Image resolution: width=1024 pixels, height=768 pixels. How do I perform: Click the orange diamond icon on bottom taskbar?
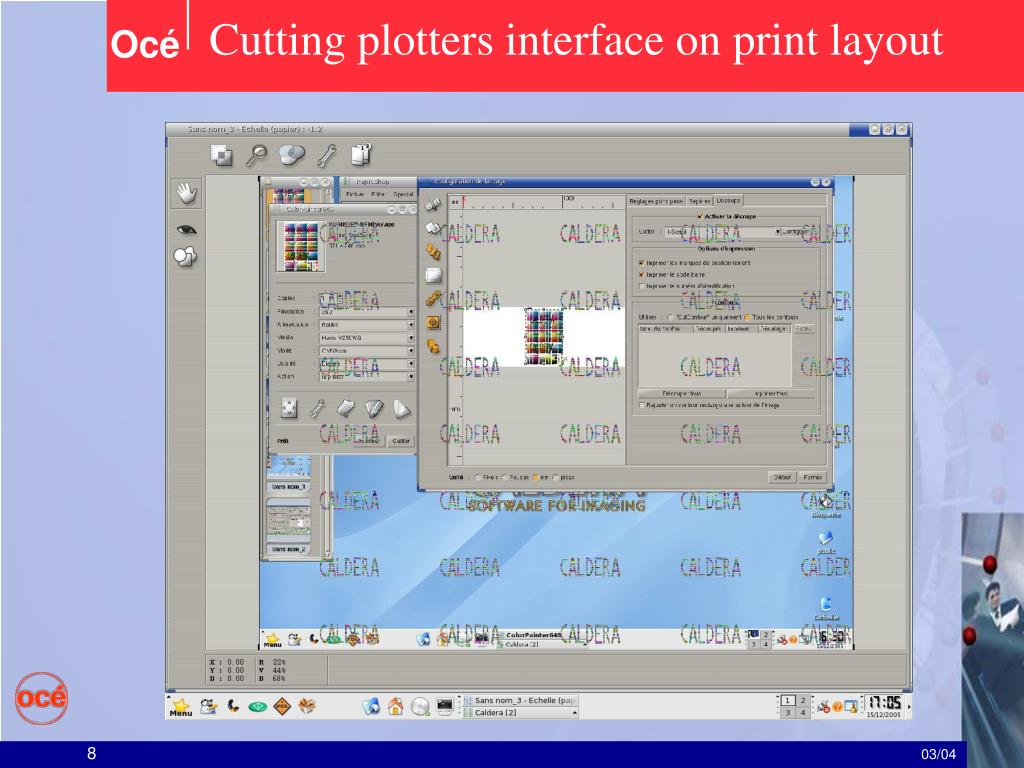click(x=282, y=706)
